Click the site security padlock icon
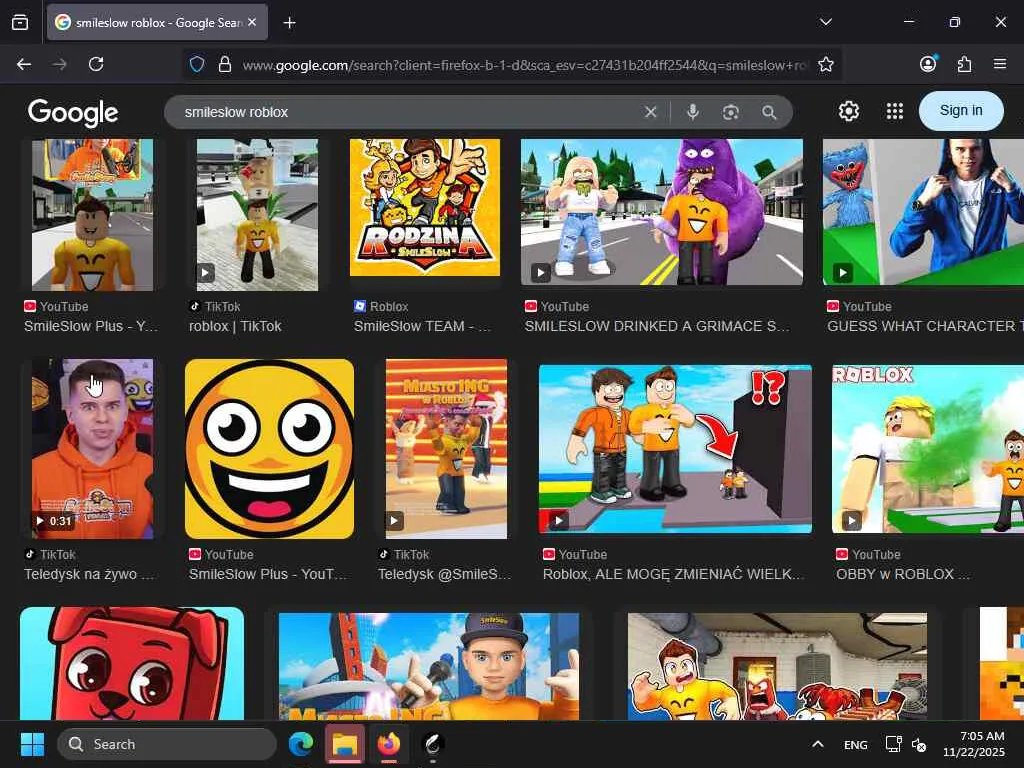Screen dimensions: 1024x768 225,64
